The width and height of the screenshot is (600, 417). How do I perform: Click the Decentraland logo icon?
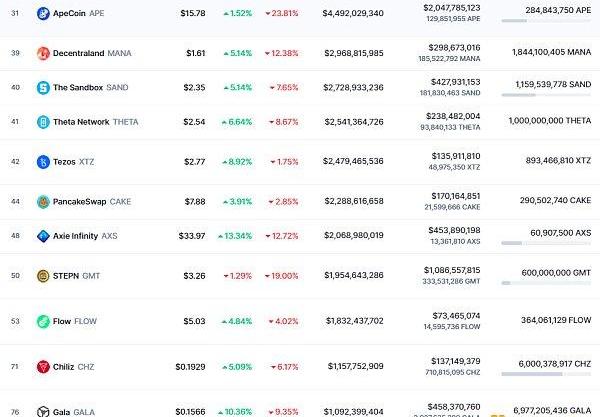(x=43, y=53)
